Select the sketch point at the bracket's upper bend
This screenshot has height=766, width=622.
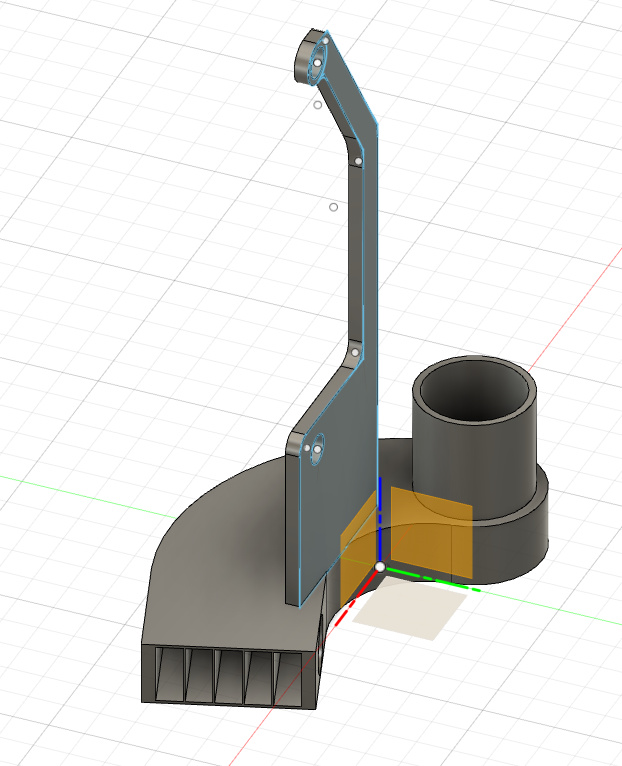point(358,161)
